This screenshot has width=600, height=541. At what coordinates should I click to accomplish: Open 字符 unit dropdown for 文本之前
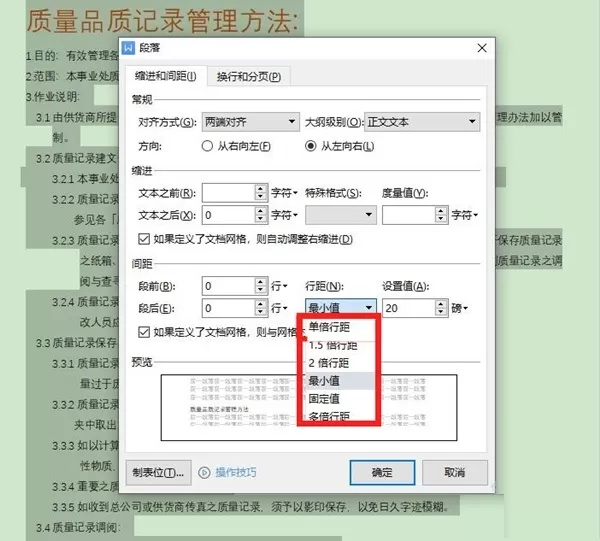[284, 193]
